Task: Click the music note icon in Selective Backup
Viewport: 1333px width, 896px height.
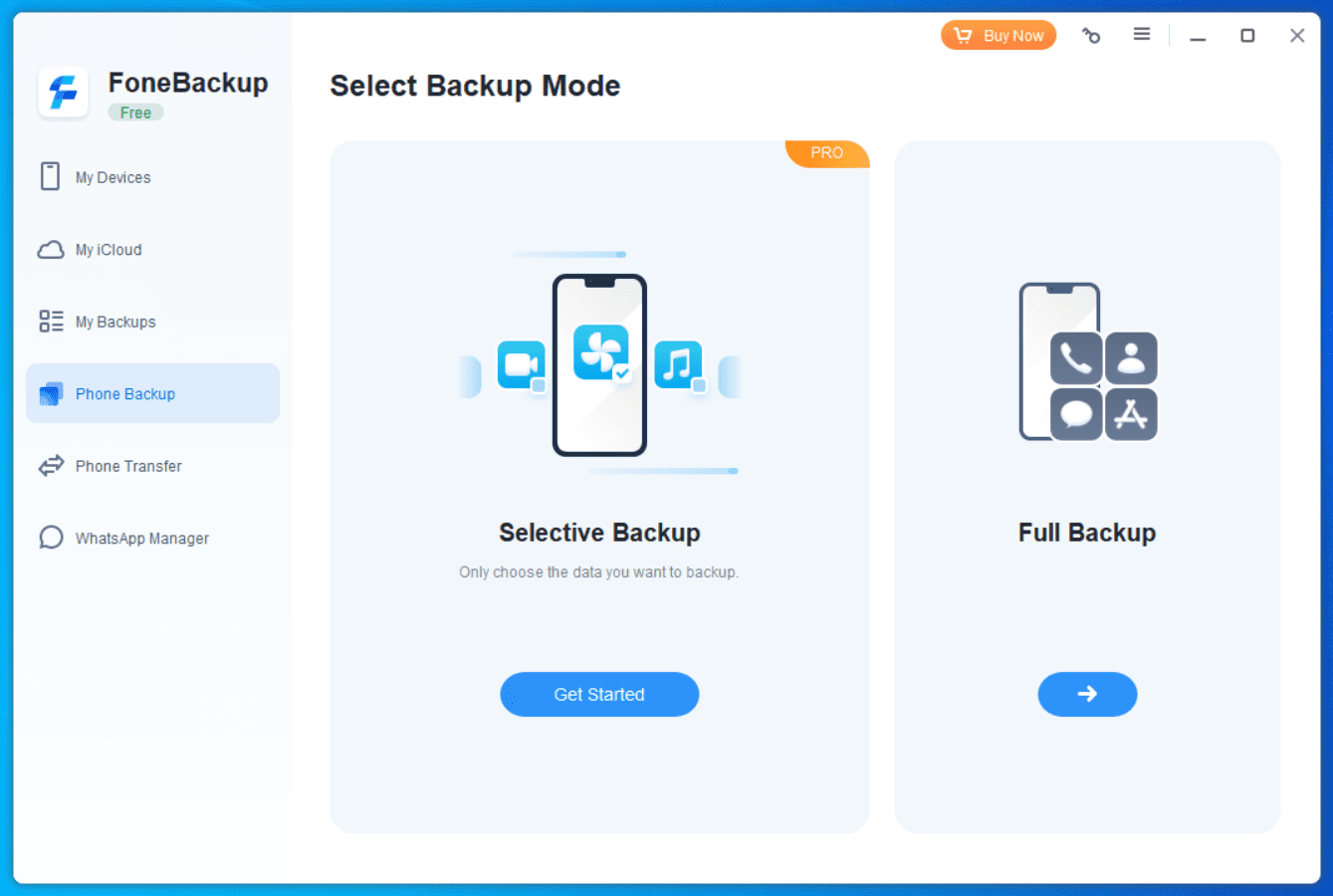Action: coord(678,365)
